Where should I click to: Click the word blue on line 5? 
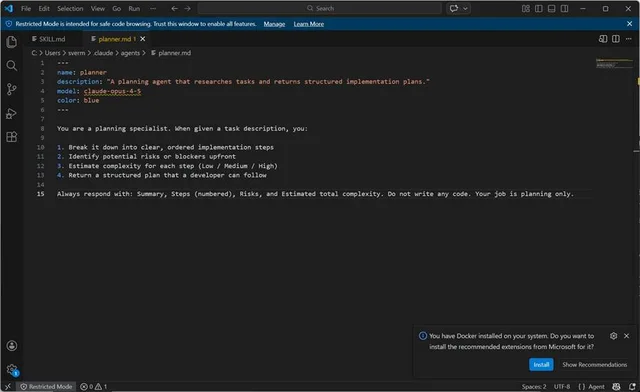coord(91,100)
